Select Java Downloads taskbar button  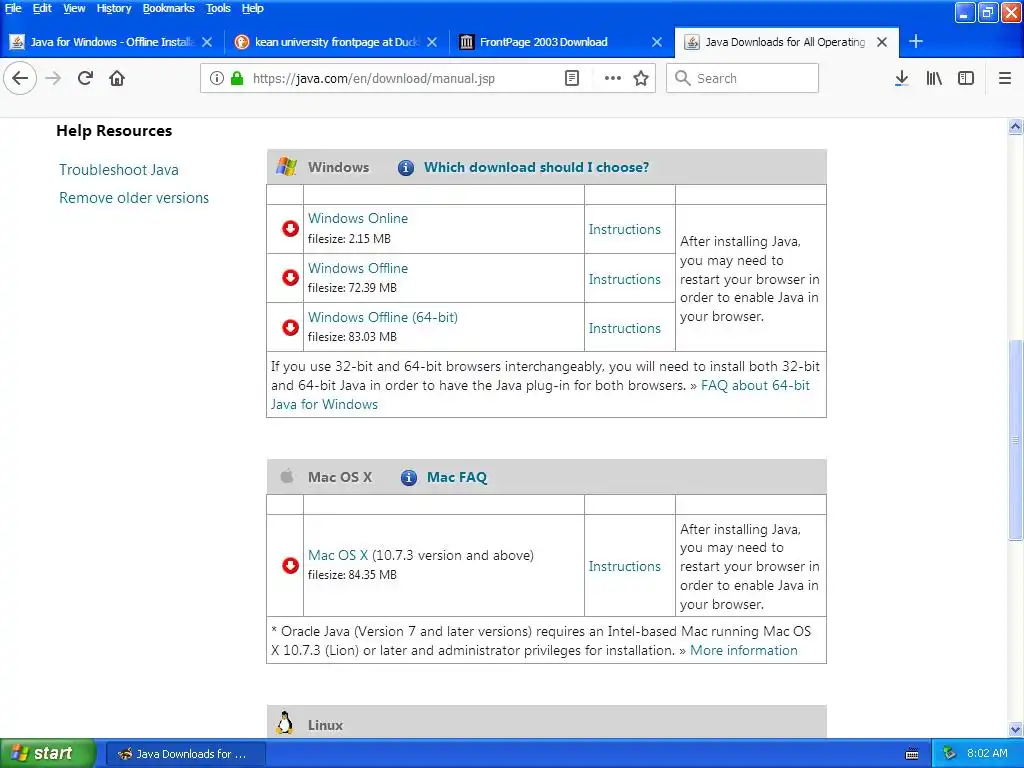pyautogui.click(x=185, y=754)
